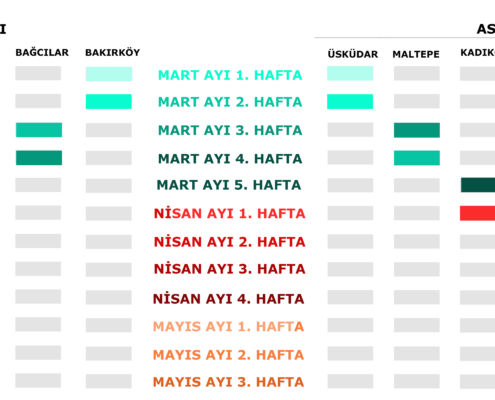Click Kadıköy Mart 5. Hafta dark cell
The width and height of the screenshot is (495, 400).
(478, 185)
